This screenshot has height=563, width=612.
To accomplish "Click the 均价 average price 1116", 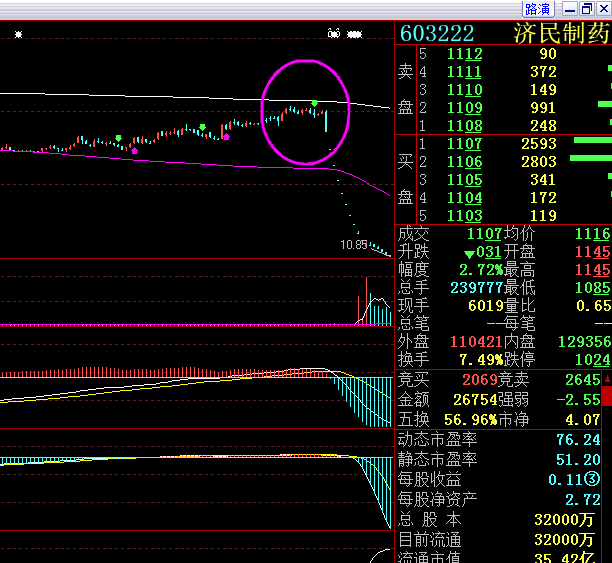I will coord(592,233).
